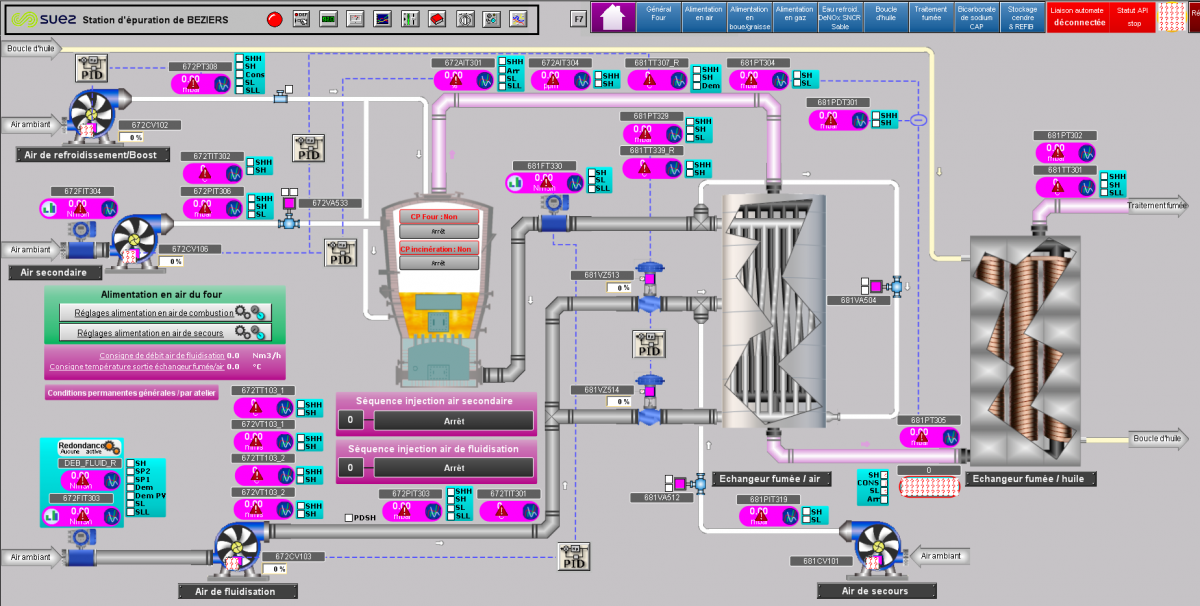Viewport: 1200px width, 606px height.
Task: Click the purple home icon
Action: pos(615,17)
